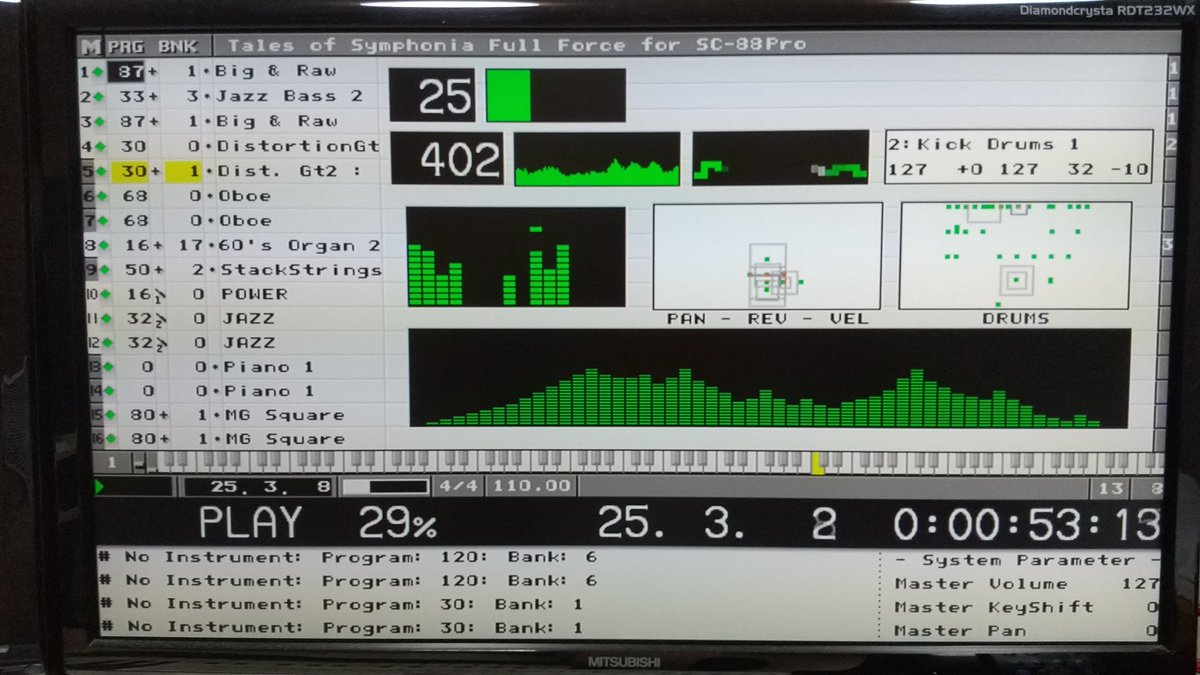Click yellow bank value 1 on channel 5

tap(183, 172)
